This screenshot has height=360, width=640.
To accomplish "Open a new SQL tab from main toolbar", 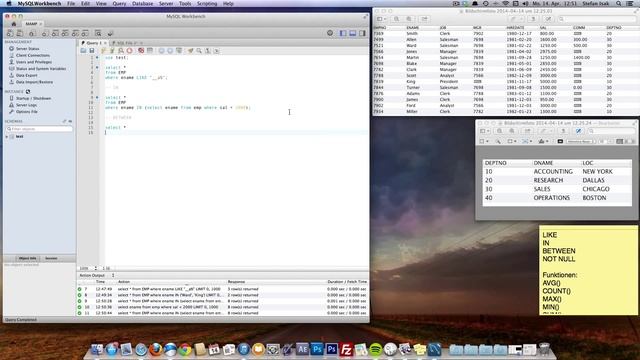I will [x=10, y=33].
